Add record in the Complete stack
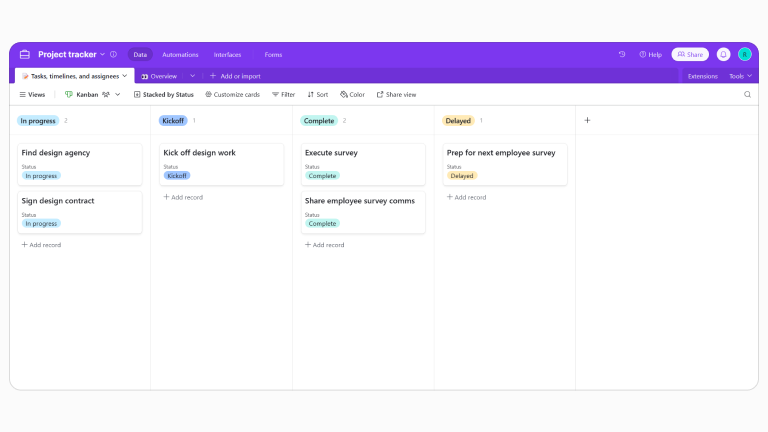 [325, 245]
